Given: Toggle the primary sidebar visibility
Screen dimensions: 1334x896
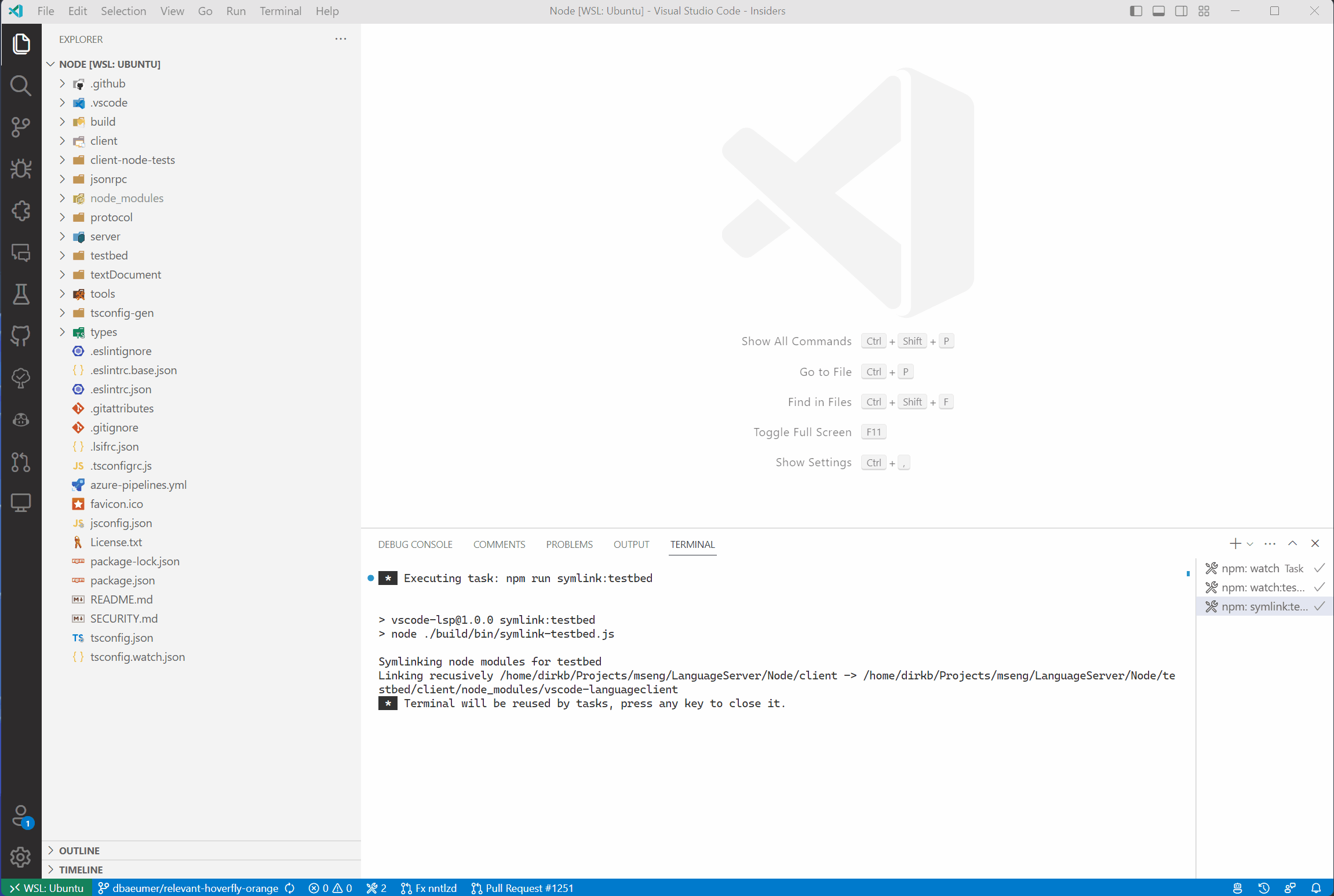Looking at the screenshot, I should (1136, 11).
